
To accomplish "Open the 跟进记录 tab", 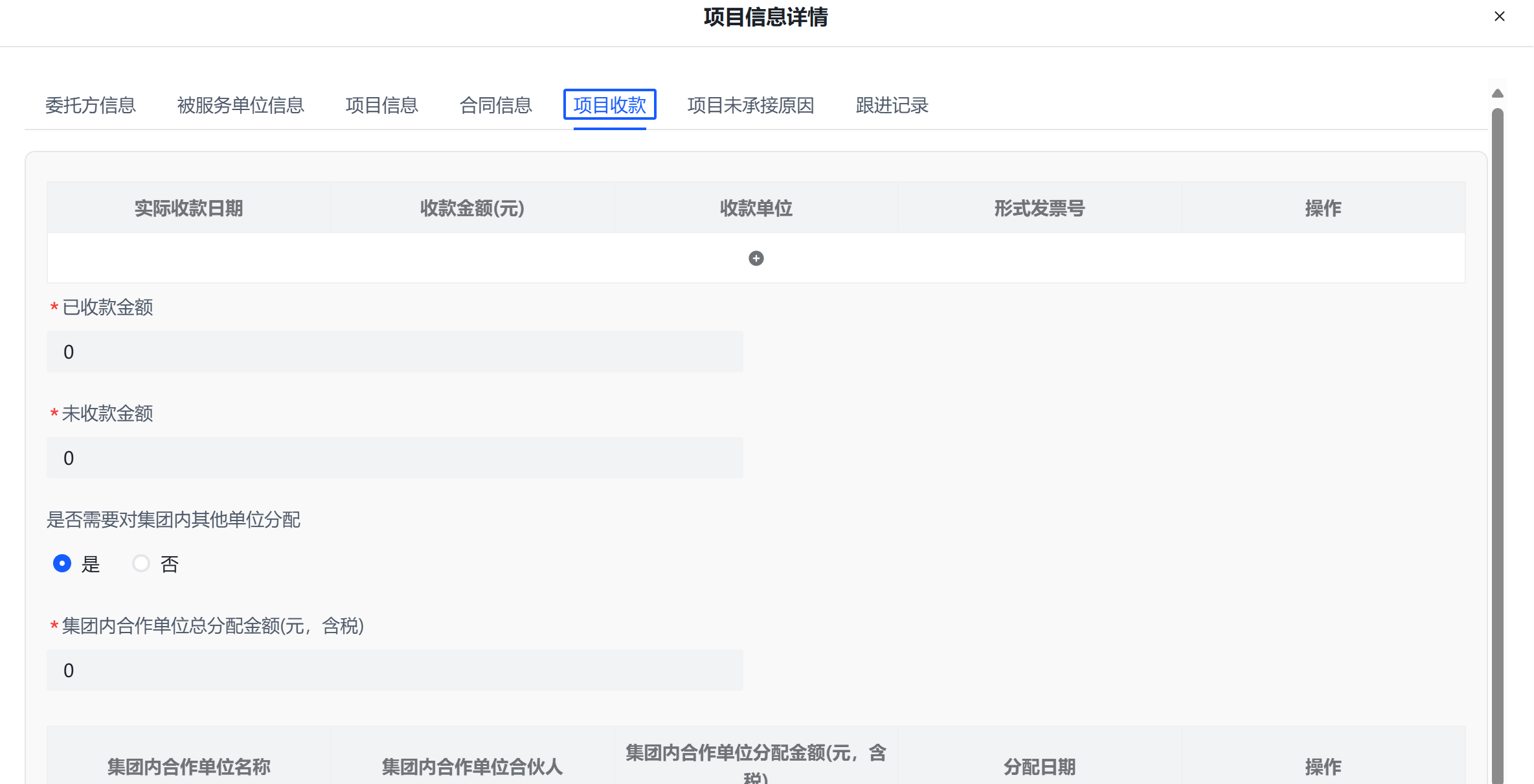I will click(x=892, y=105).
